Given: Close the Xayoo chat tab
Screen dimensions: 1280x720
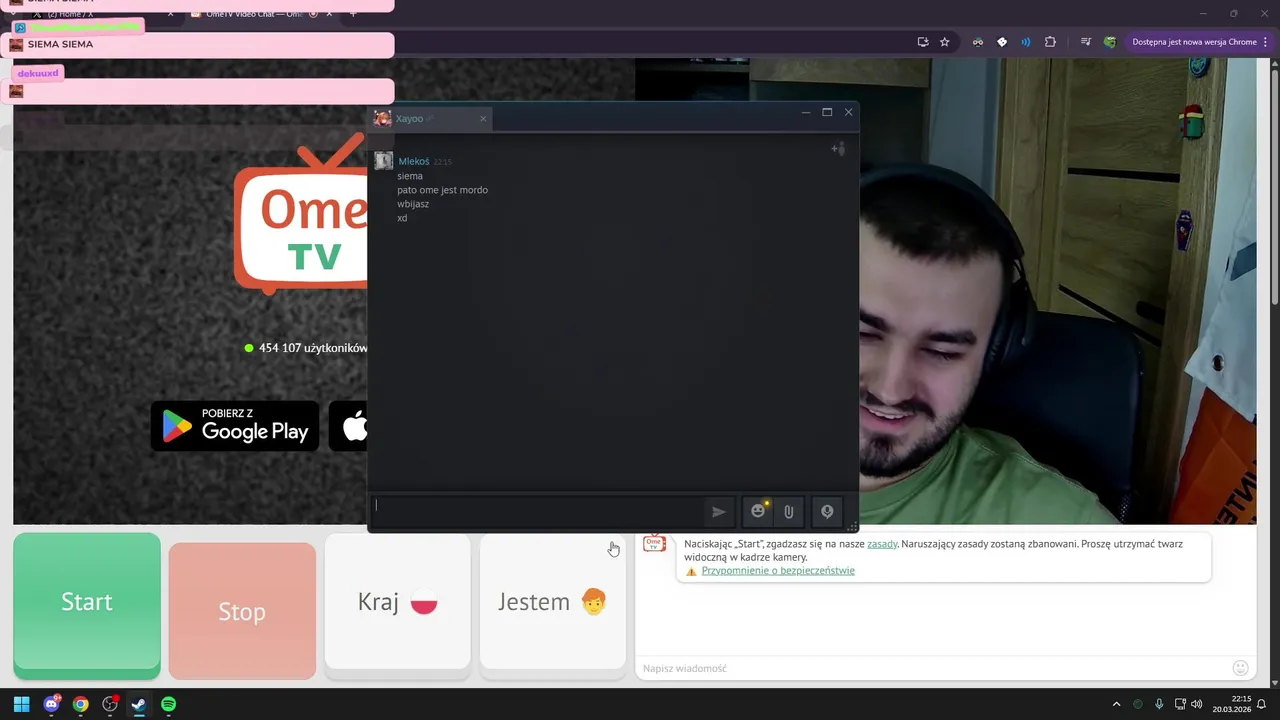Looking at the screenshot, I should click(483, 119).
